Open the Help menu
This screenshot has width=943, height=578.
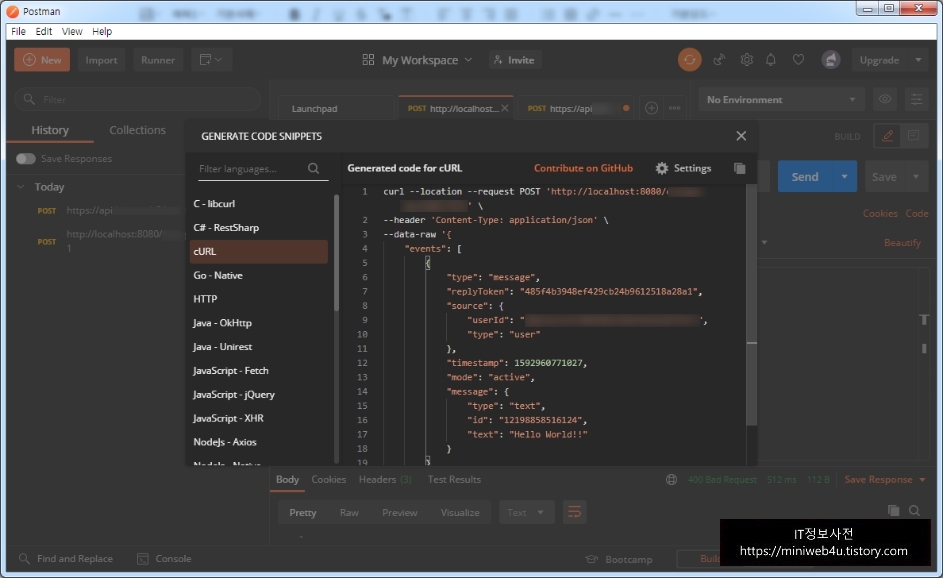point(102,31)
